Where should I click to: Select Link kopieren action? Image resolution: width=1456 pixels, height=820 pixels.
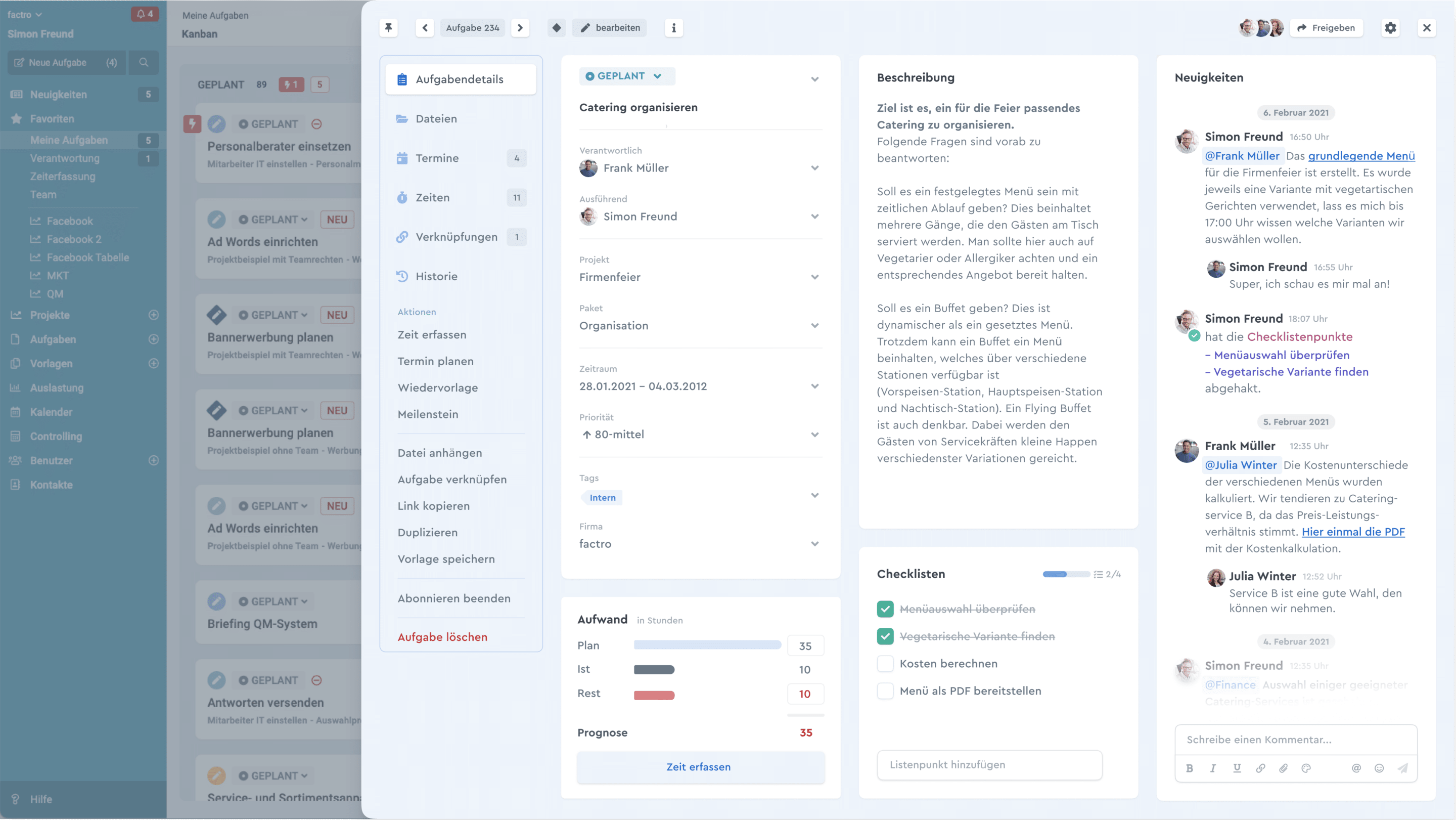pos(434,506)
